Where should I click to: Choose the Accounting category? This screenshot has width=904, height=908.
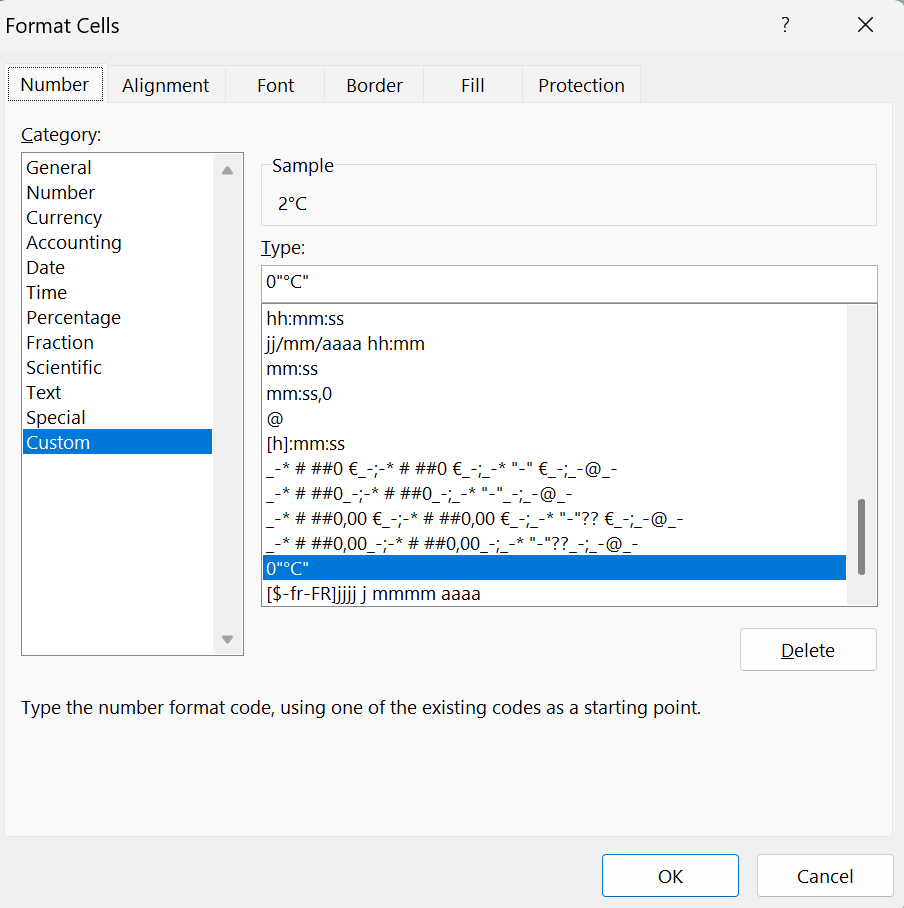point(118,242)
